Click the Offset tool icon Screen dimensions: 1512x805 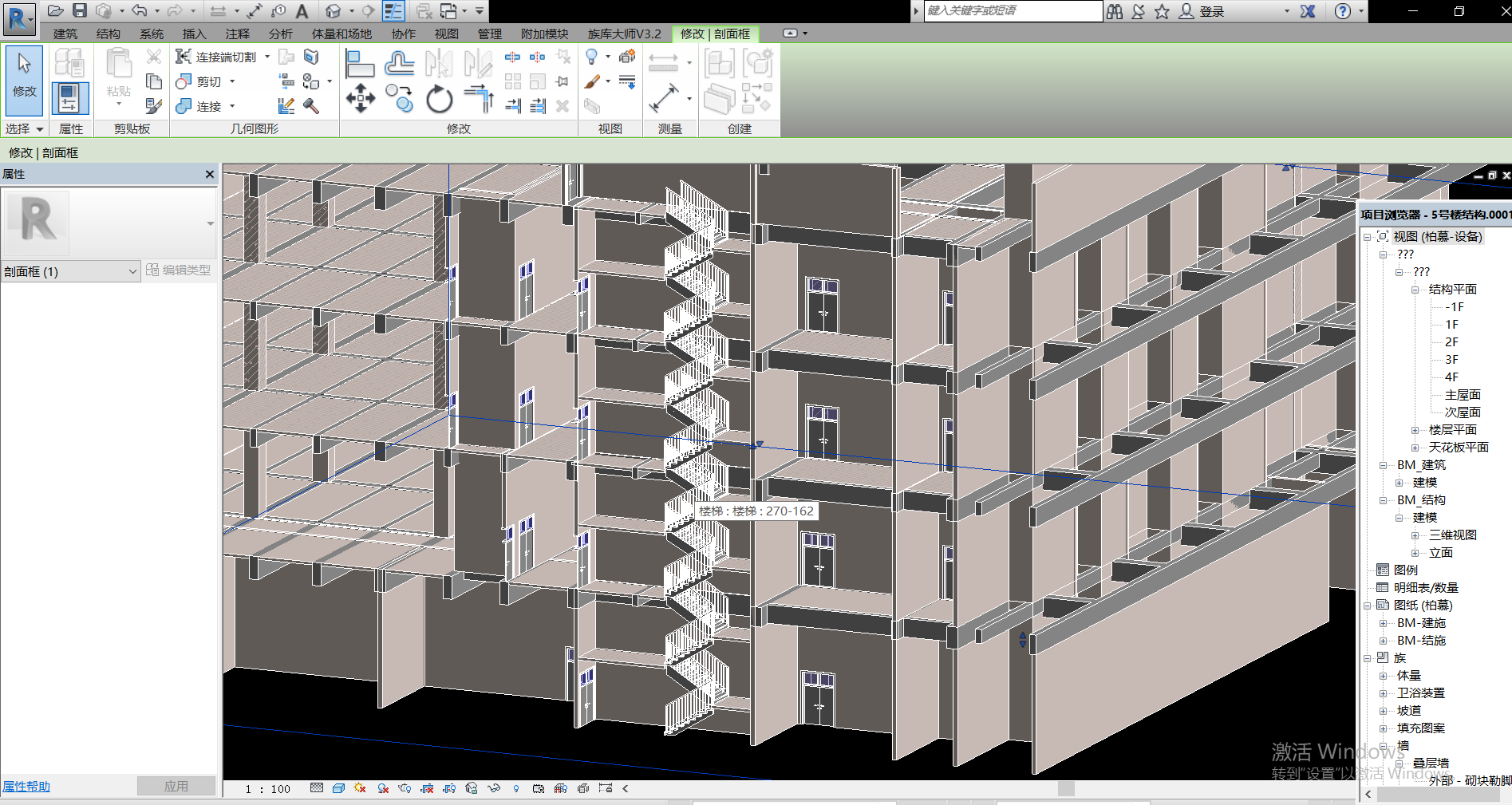click(x=399, y=64)
